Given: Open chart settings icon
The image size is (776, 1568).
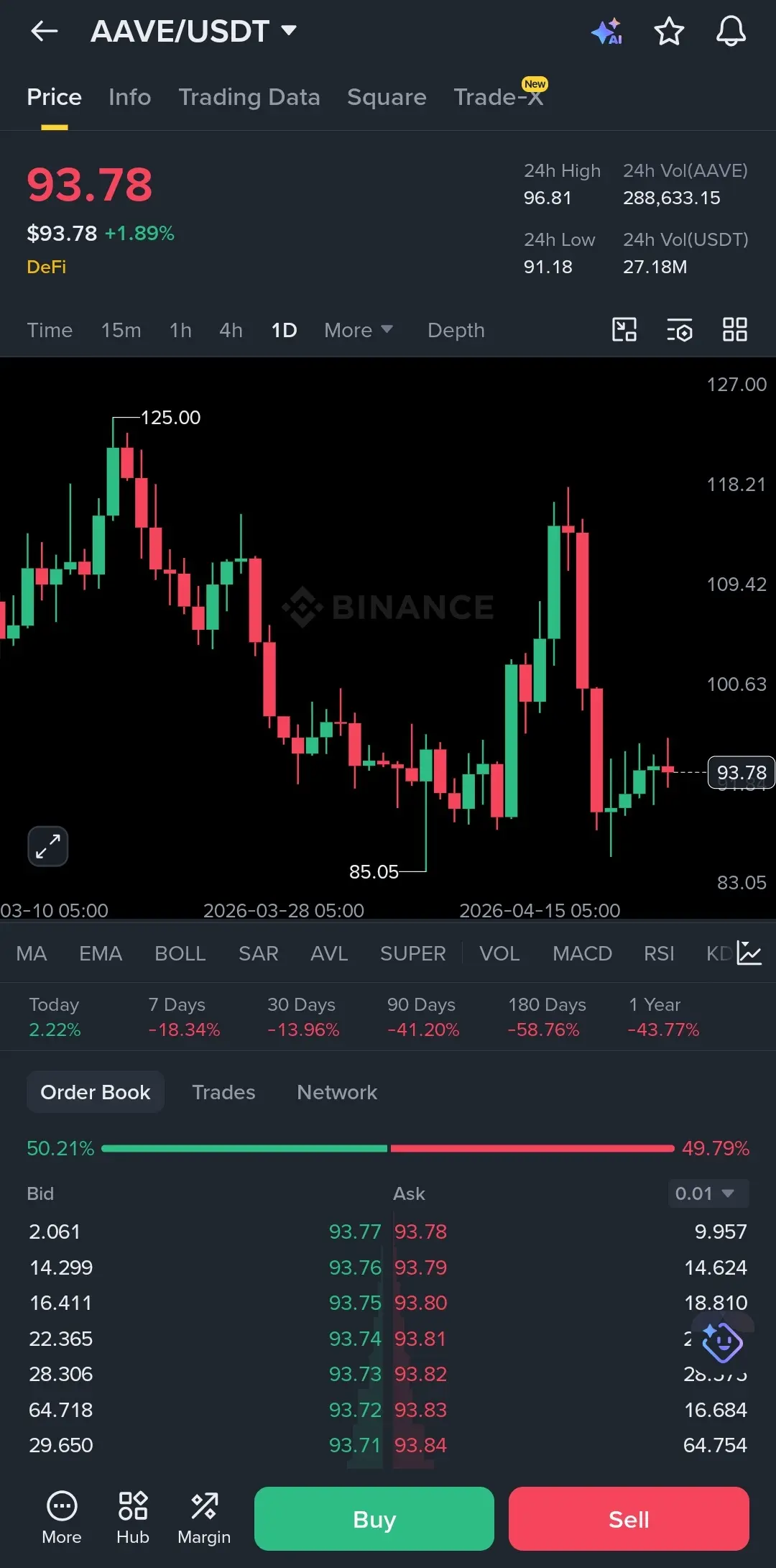Looking at the screenshot, I should pyautogui.click(x=680, y=330).
